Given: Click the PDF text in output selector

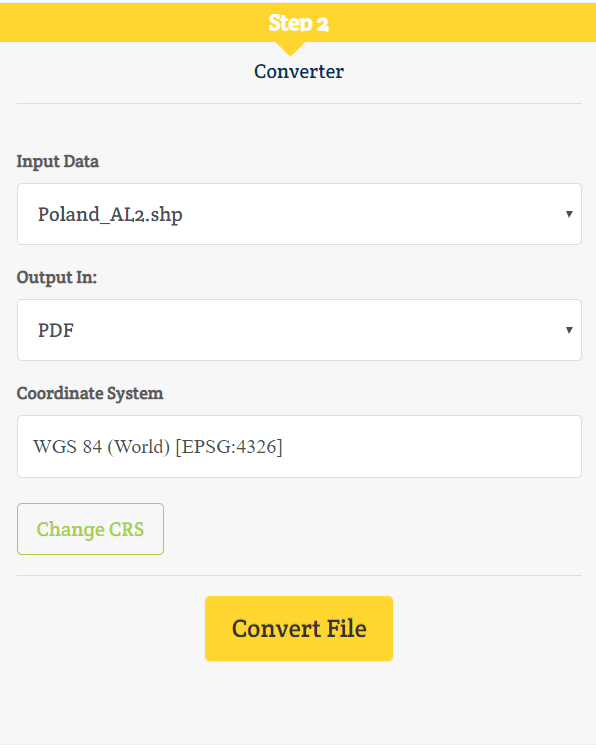Looking at the screenshot, I should [x=56, y=330].
